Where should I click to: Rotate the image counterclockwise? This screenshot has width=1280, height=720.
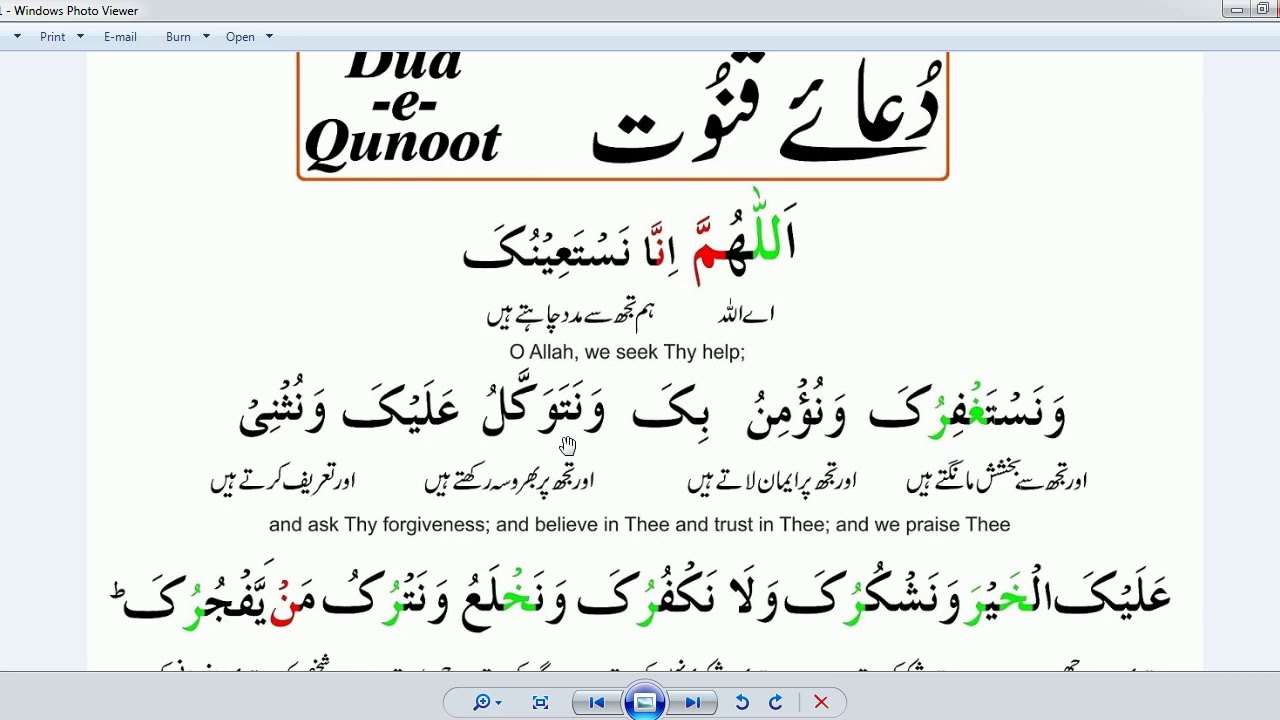[x=742, y=703]
